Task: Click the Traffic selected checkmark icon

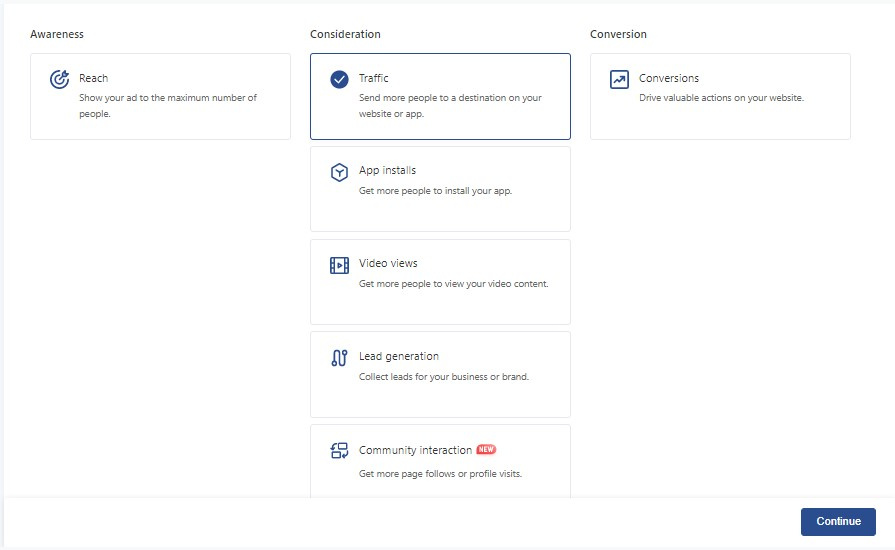Action: [x=339, y=80]
